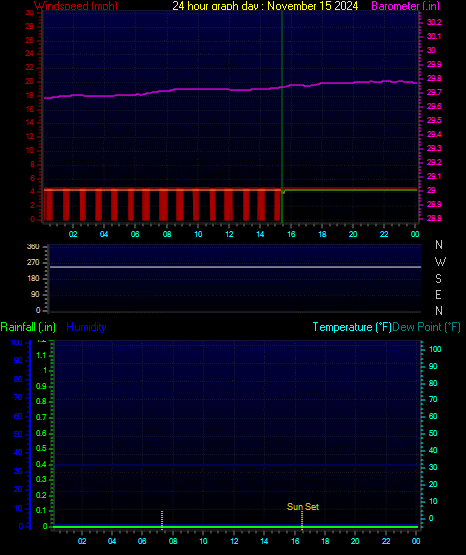Click the W compass label
This screenshot has height=555, width=466.
click(x=440, y=262)
